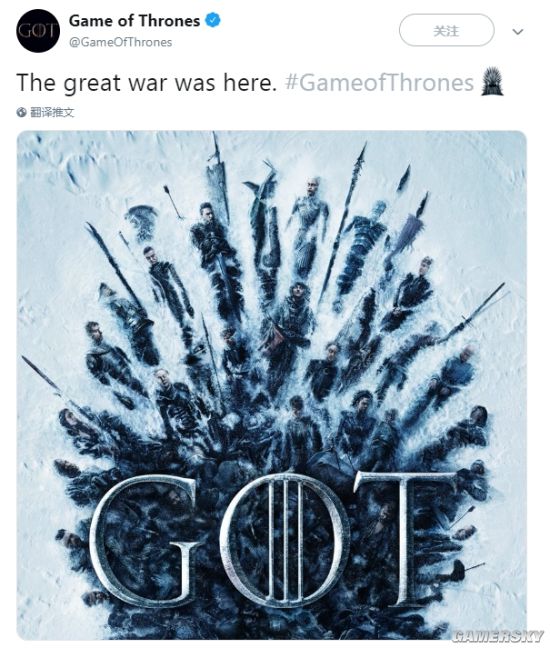
Task: Open the Game of Thrones display name
Action: [134, 21]
